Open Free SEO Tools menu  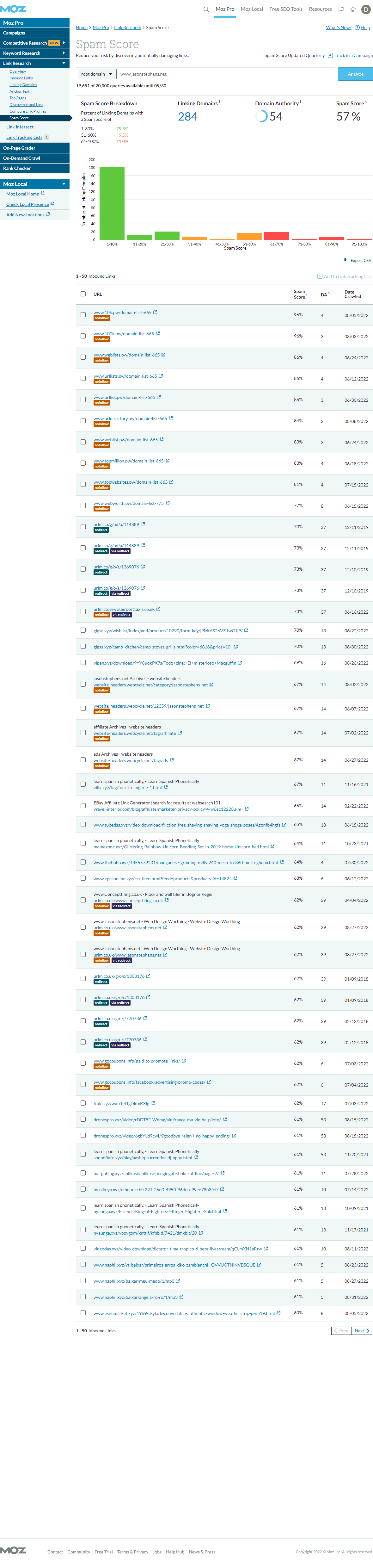(286, 9)
